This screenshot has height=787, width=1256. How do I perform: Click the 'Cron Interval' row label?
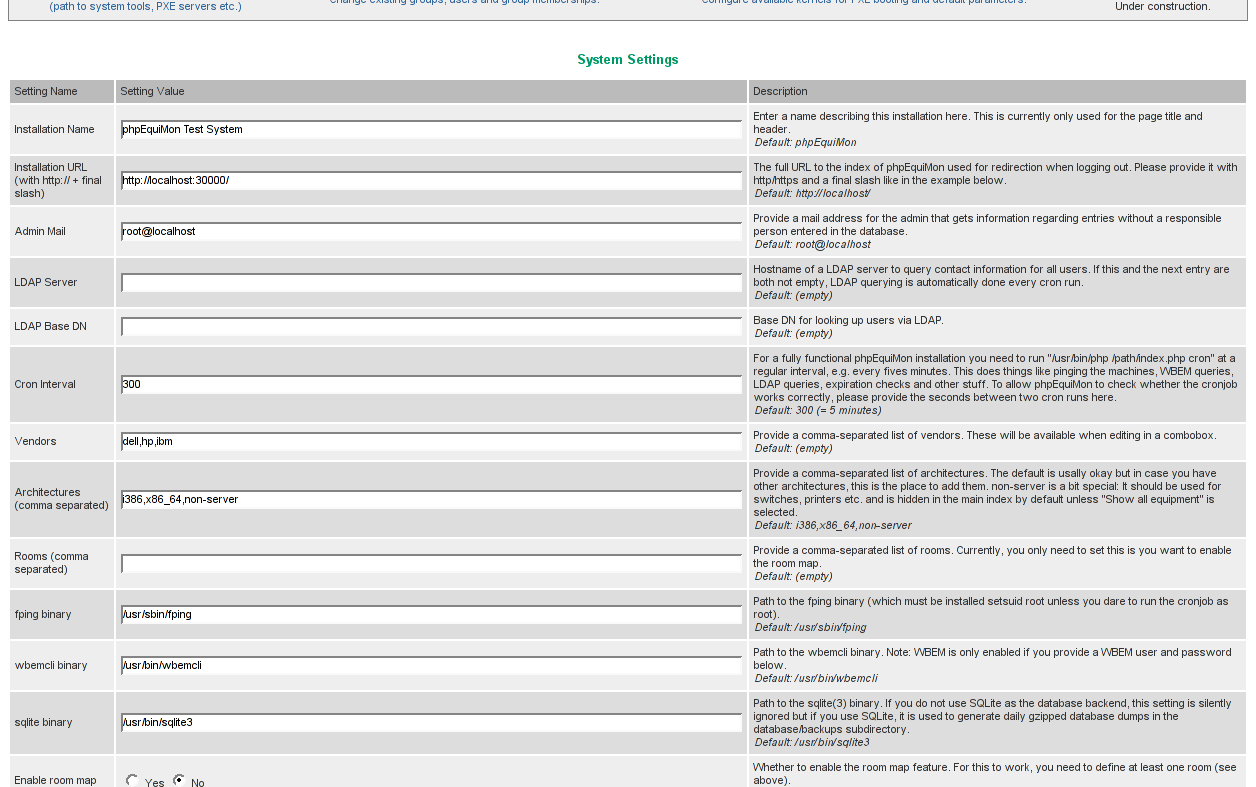coord(45,384)
